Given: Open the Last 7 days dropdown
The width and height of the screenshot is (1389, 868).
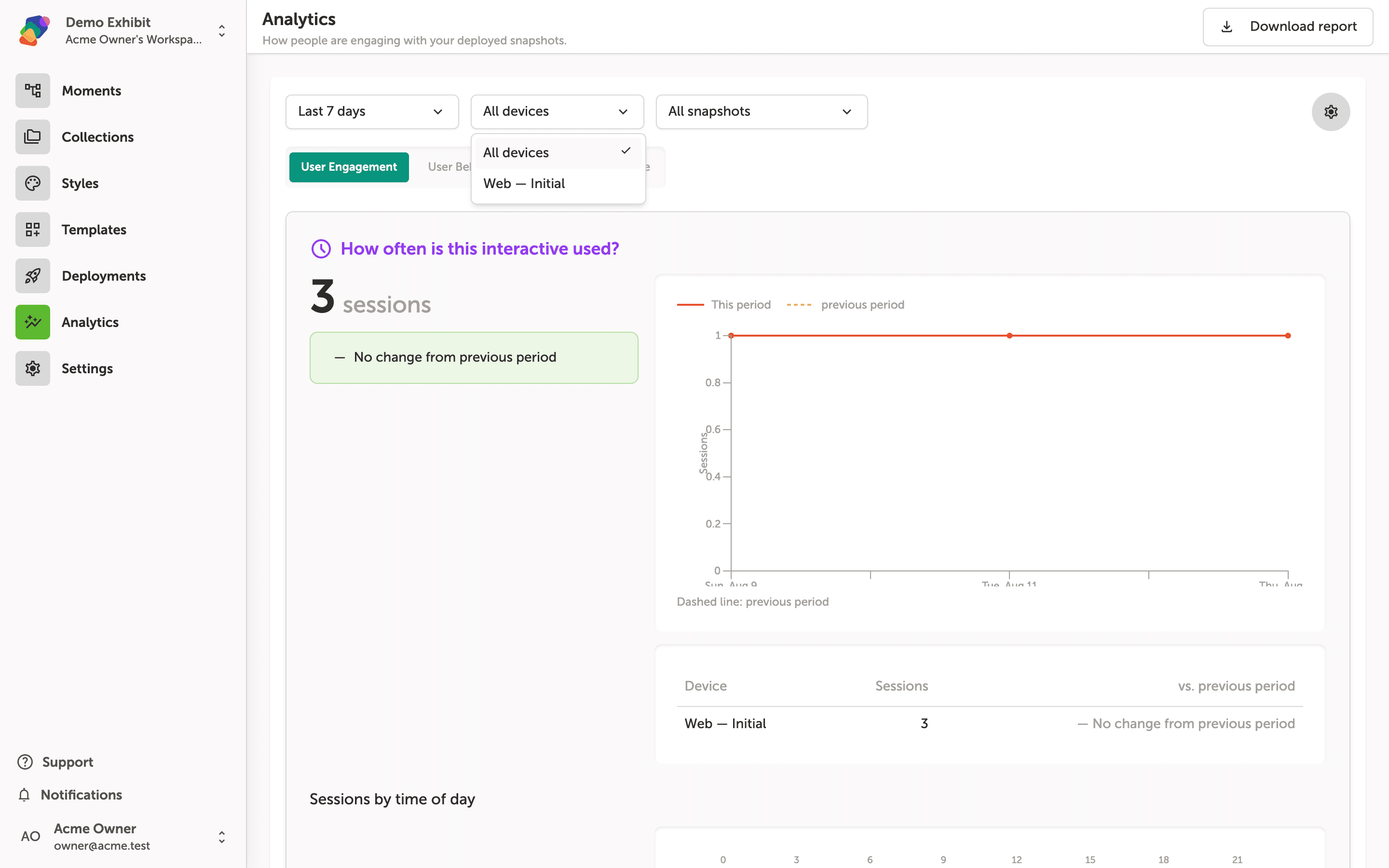Looking at the screenshot, I should (x=372, y=111).
